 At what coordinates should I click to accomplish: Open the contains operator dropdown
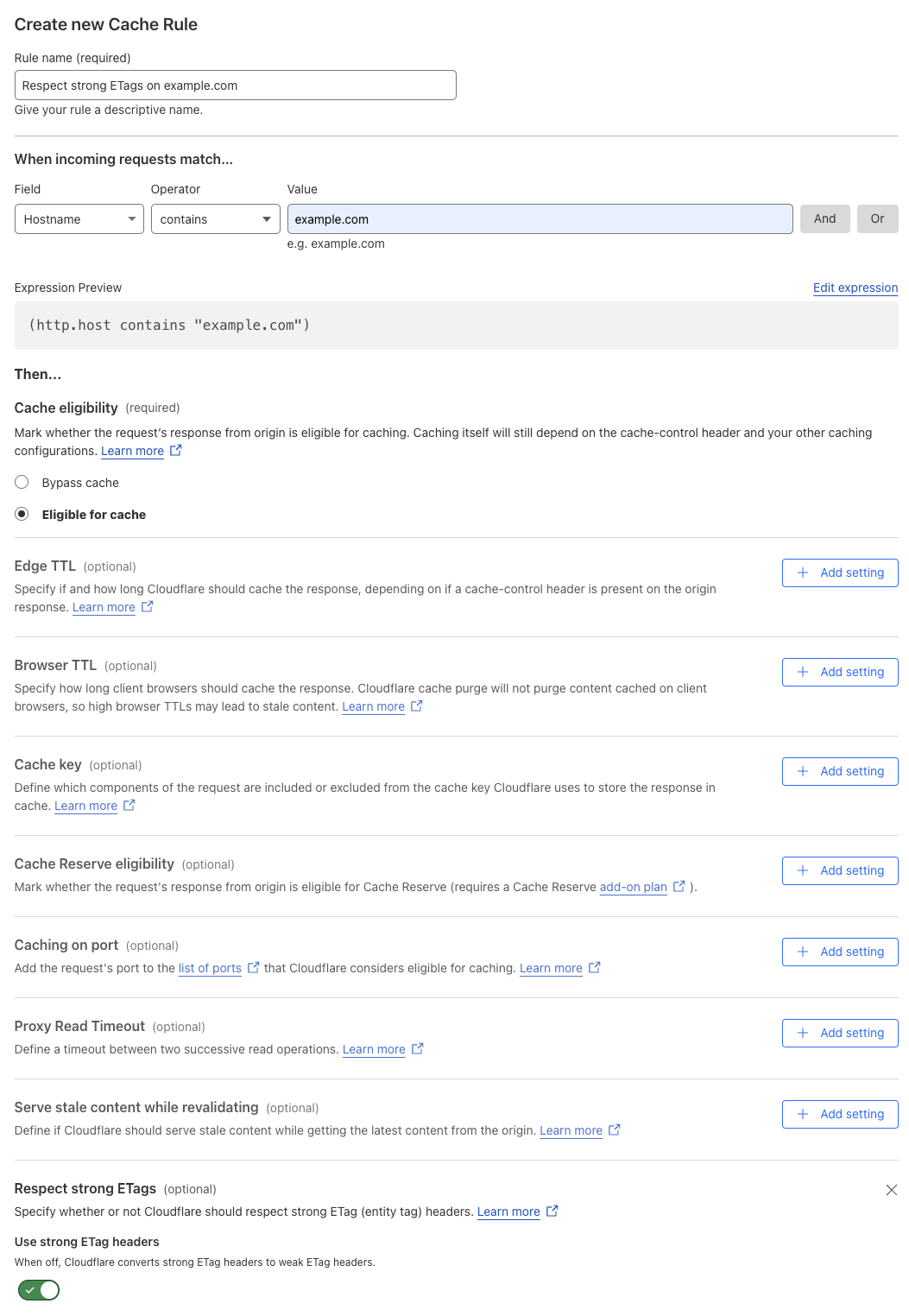(215, 219)
